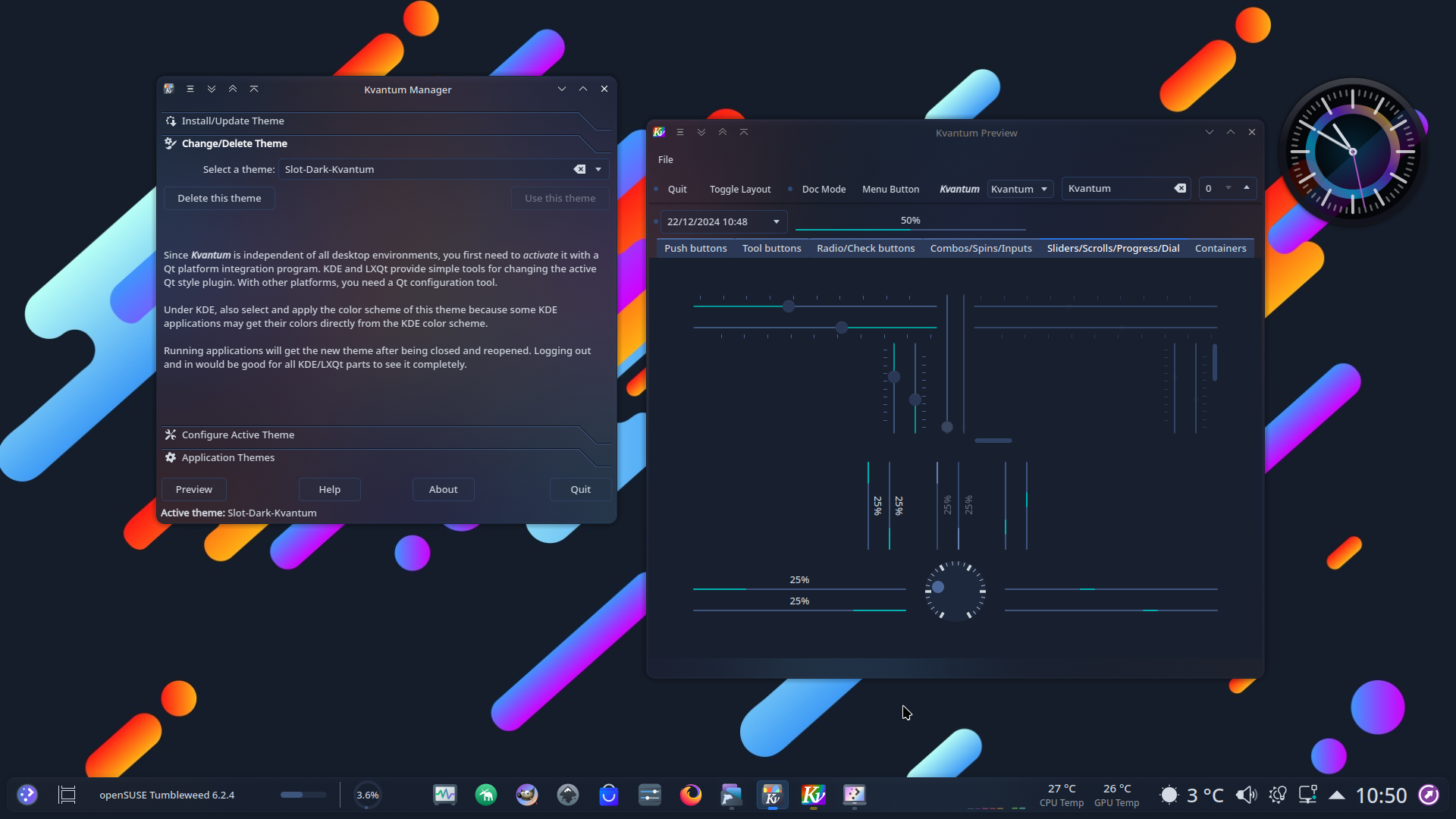Click Keep Above icon in Kvantum Preview titlebar
This screenshot has width=1456, height=819.
tap(723, 132)
